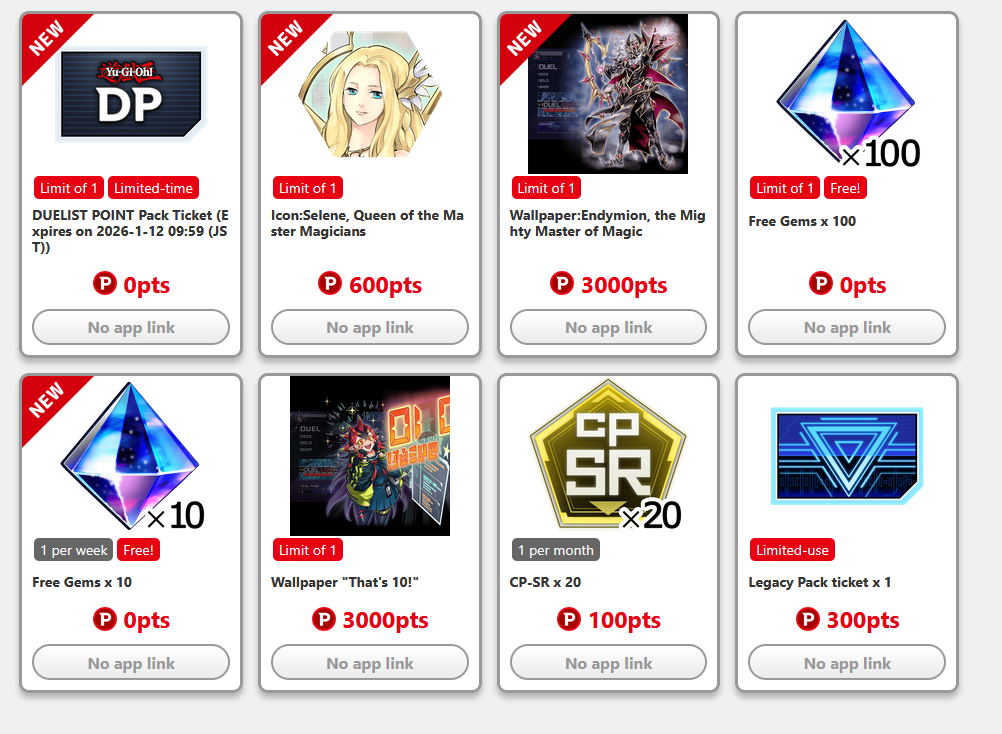Click the gold CP-SR x20 badge icon
Screen dimensions: 1002x734
click(x=608, y=454)
